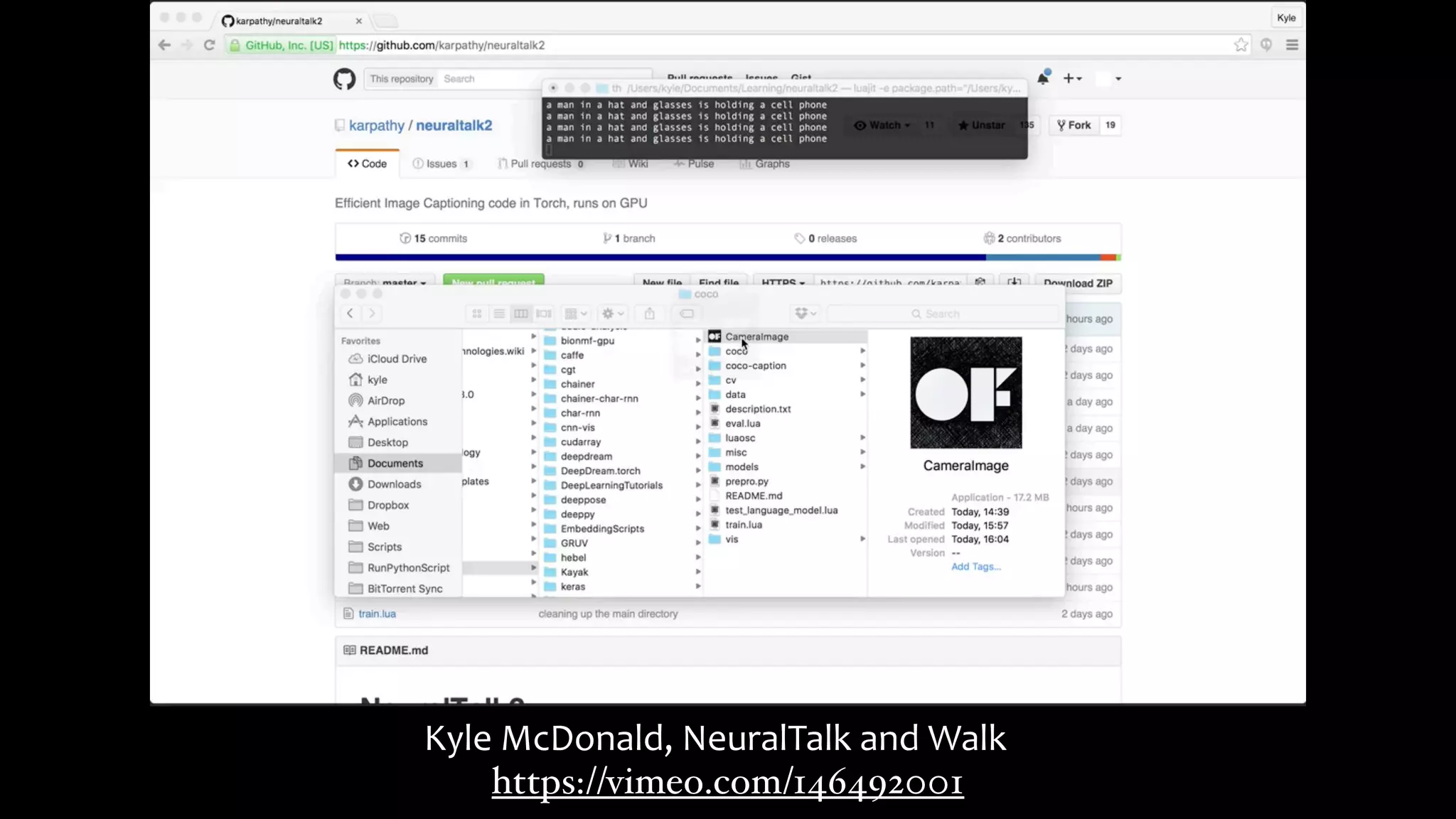Click Add Tags in Finder preview

coord(976,567)
